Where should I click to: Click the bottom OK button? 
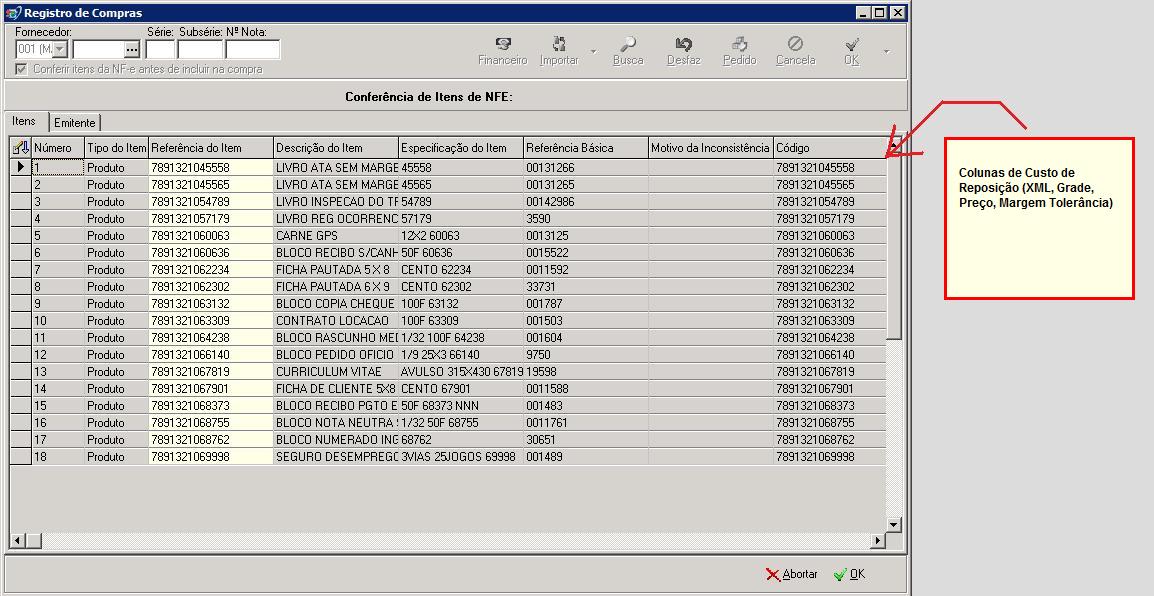[849, 574]
